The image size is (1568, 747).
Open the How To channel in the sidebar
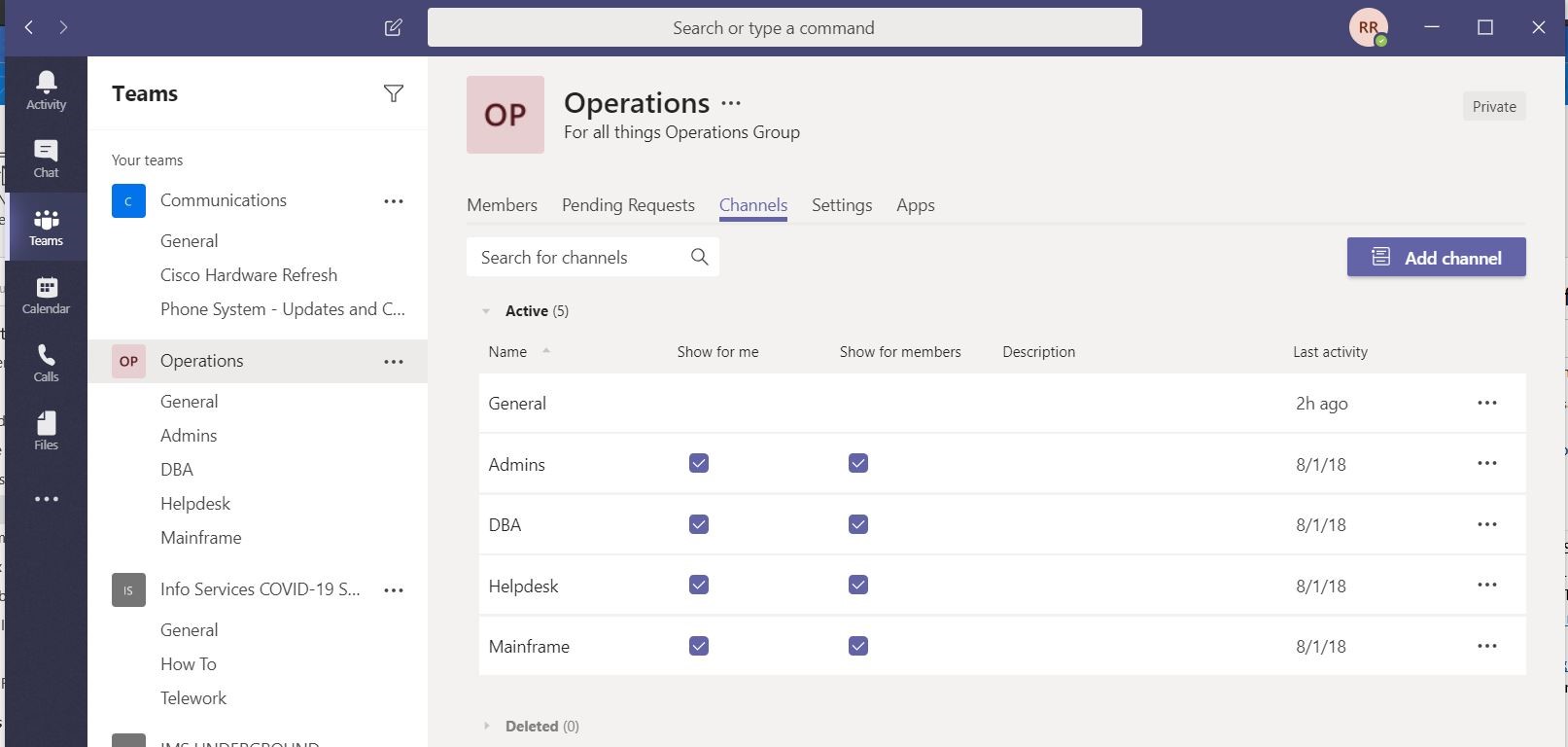pos(189,664)
